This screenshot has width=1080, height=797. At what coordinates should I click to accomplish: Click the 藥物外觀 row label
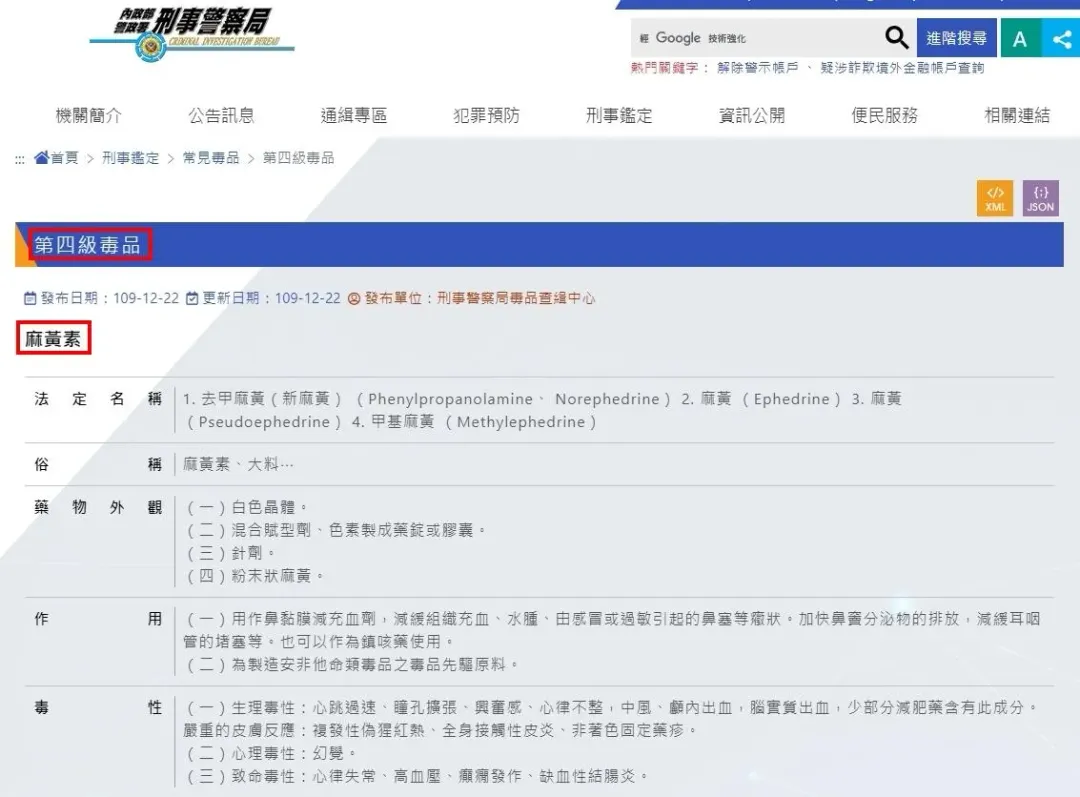coord(98,508)
